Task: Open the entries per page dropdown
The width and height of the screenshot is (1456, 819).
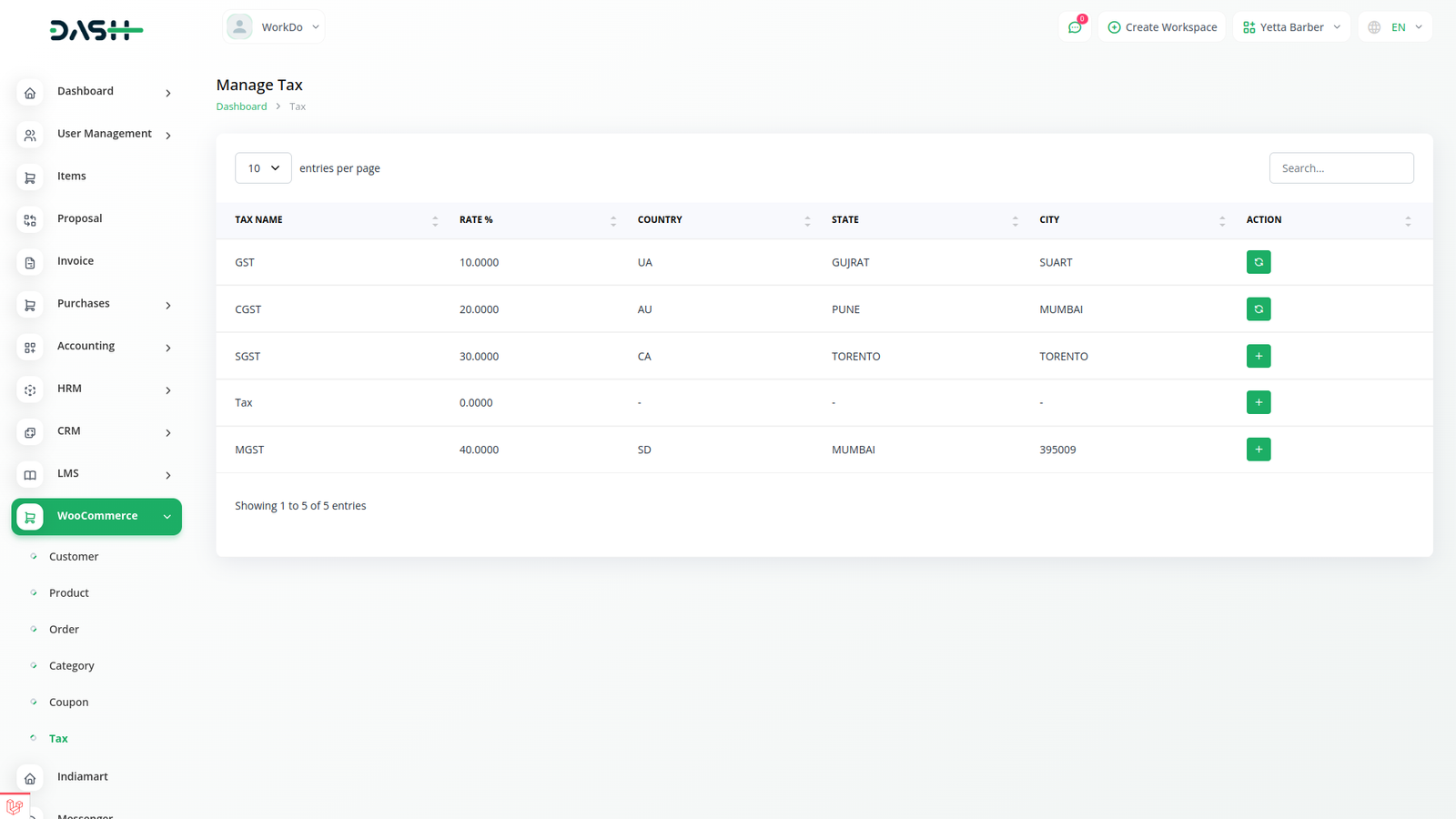Action: click(x=263, y=168)
